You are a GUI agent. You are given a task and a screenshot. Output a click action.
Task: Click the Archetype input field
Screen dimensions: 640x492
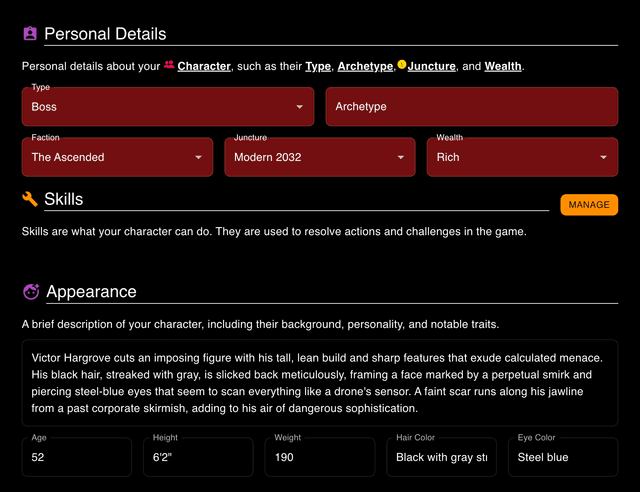point(471,107)
